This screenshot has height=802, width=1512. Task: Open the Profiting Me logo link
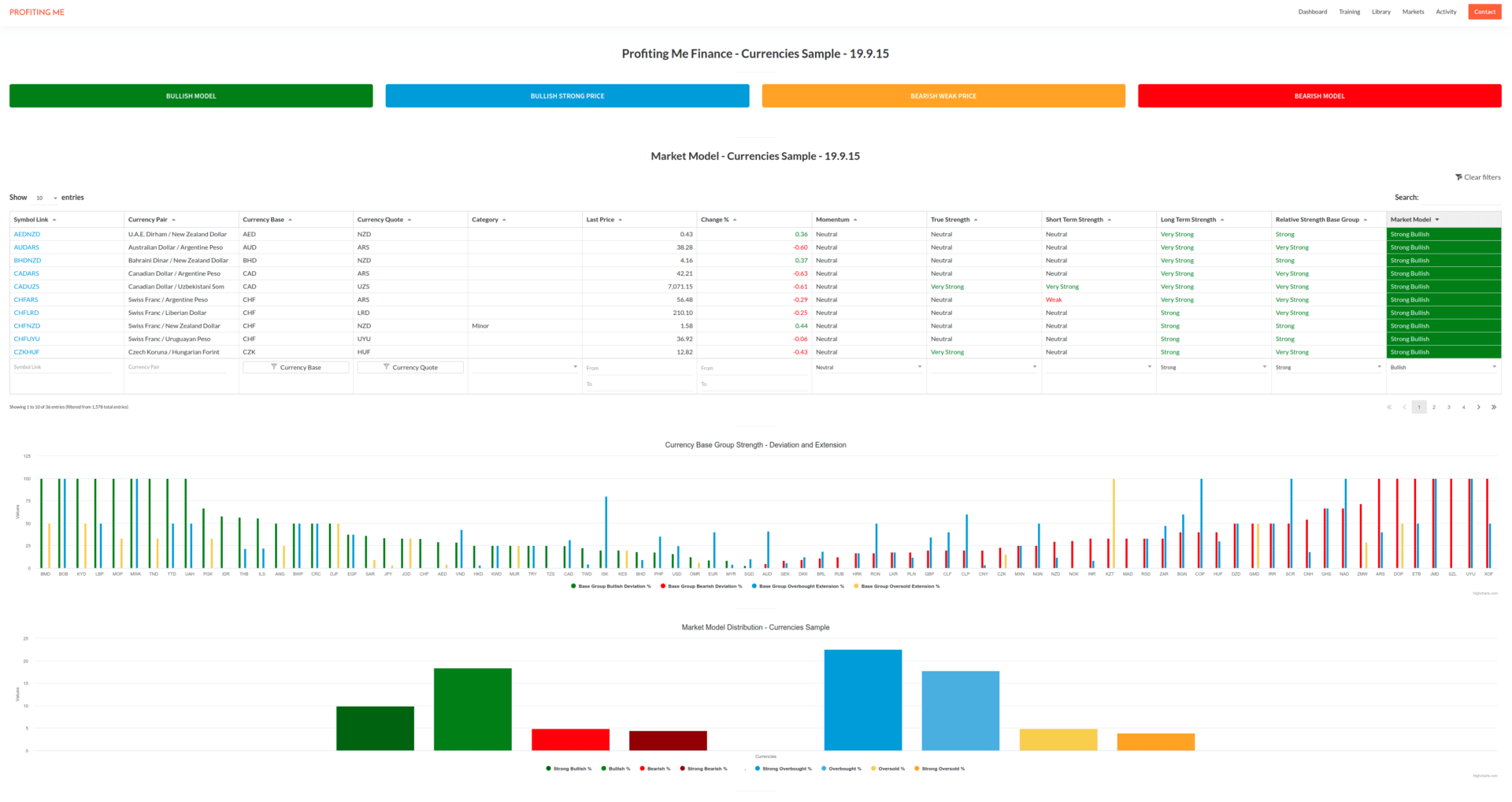[37, 12]
